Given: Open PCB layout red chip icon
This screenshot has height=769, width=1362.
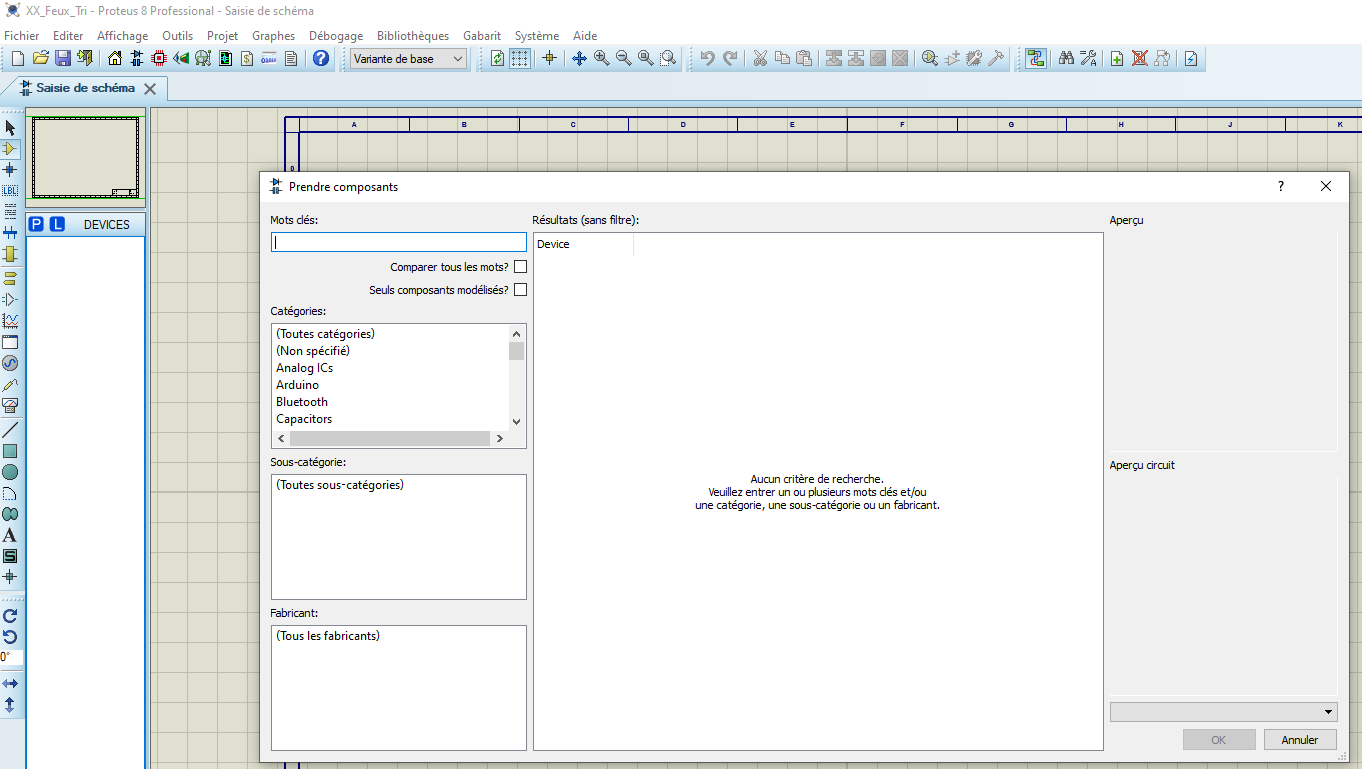Looking at the screenshot, I should point(159,59).
